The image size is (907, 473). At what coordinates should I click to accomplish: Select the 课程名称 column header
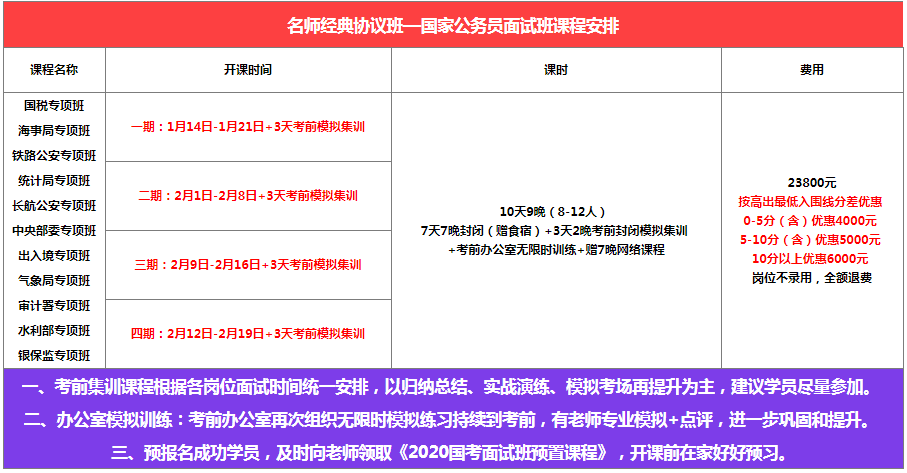[x=54, y=70]
